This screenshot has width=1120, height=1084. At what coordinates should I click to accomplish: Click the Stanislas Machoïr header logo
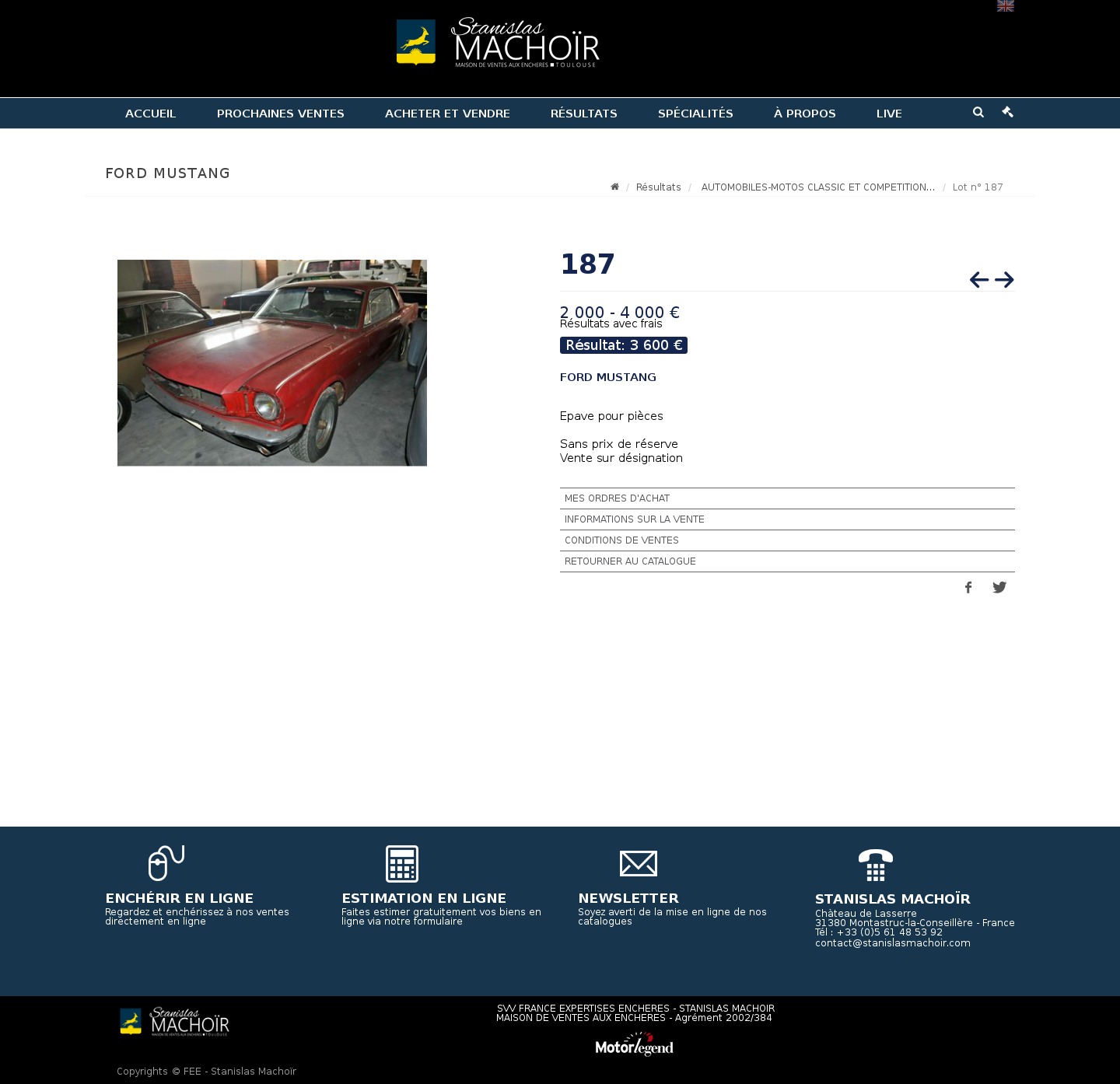click(498, 43)
